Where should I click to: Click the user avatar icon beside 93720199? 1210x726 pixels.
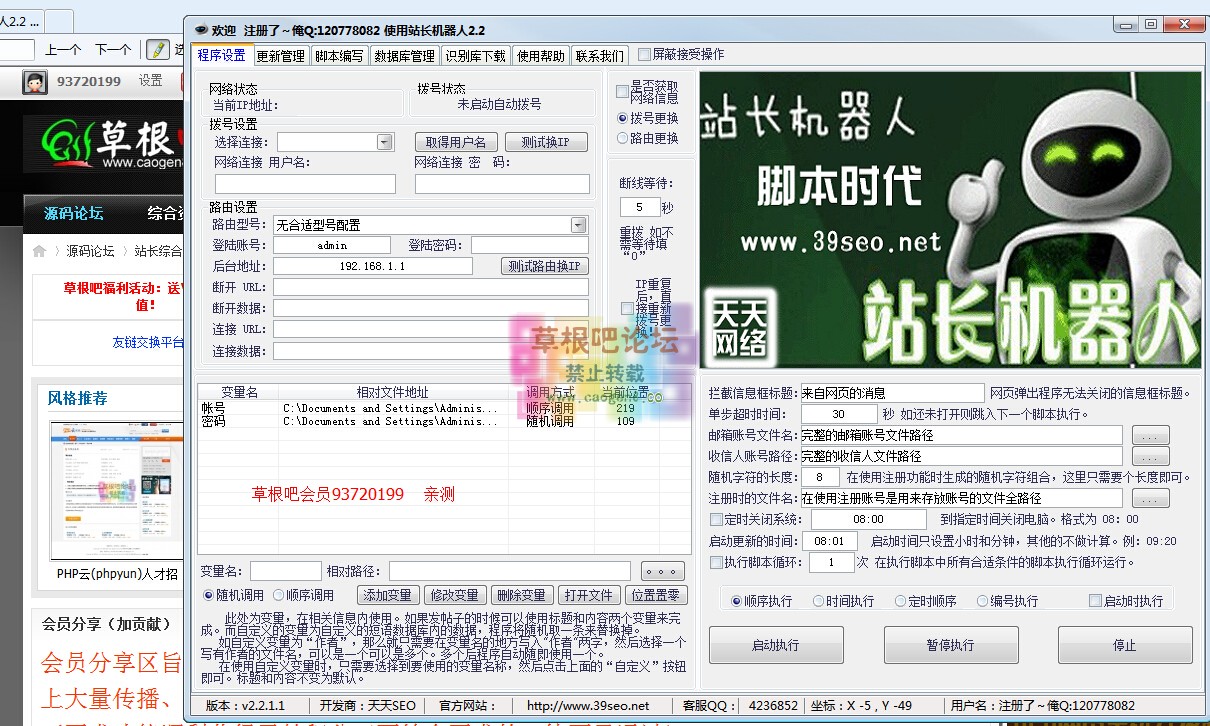coord(35,82)
